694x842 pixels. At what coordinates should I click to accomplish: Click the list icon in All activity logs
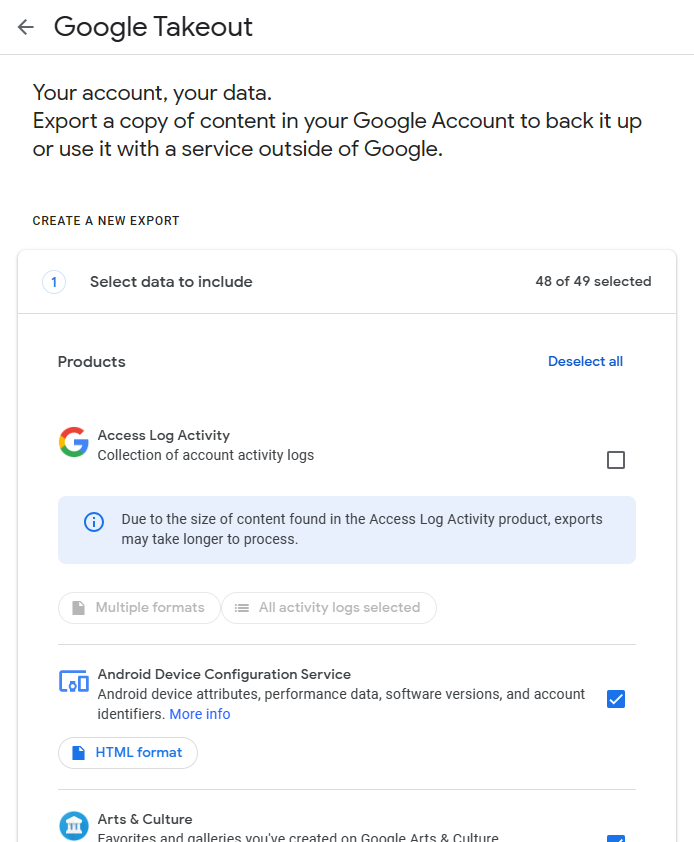click(242, 608)
